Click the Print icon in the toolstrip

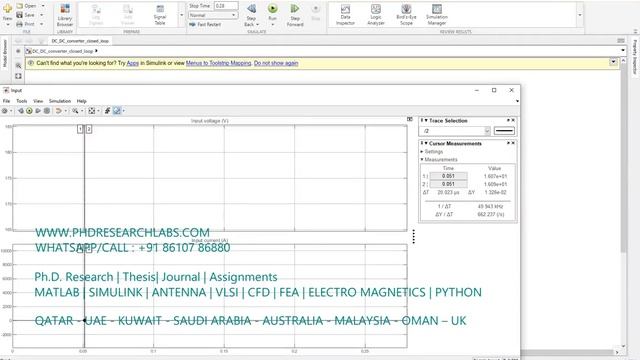pyautogui.click(x=20, y=24)
